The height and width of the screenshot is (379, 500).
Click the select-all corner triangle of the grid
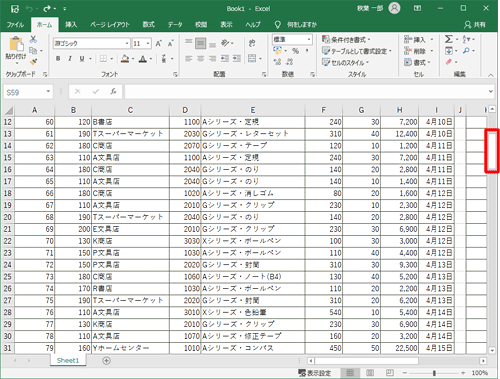9,110
